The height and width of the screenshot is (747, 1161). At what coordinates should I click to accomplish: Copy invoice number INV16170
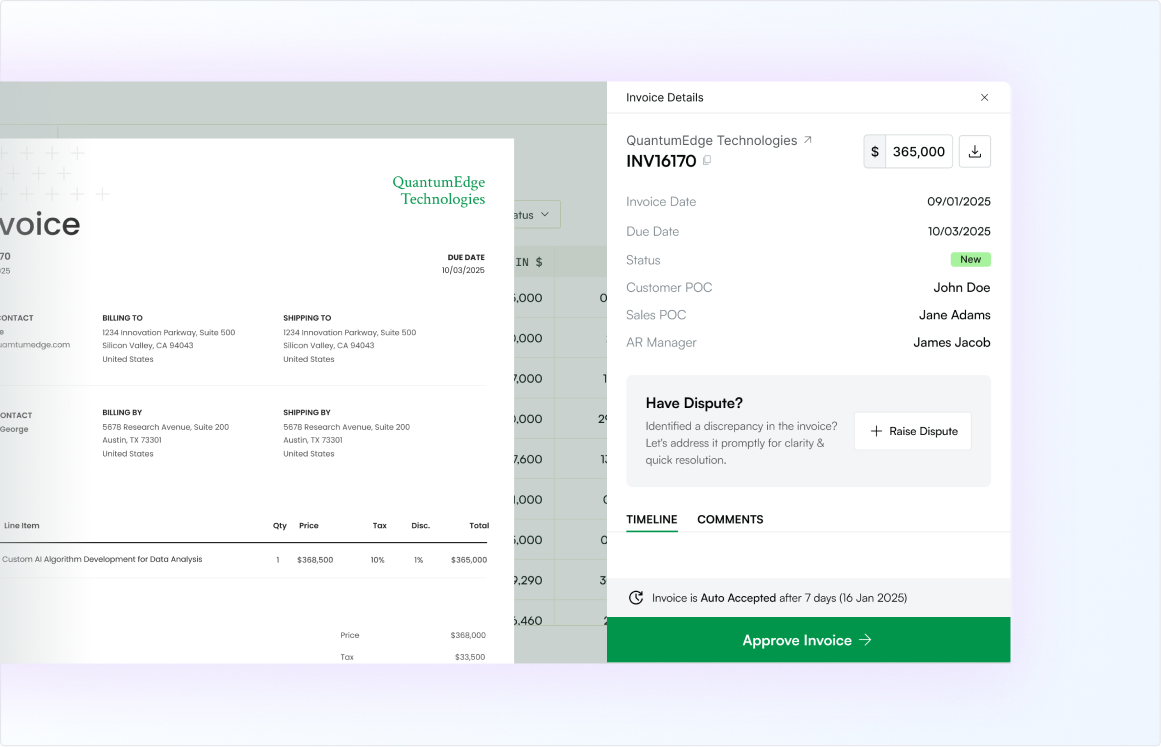point(707,160)
